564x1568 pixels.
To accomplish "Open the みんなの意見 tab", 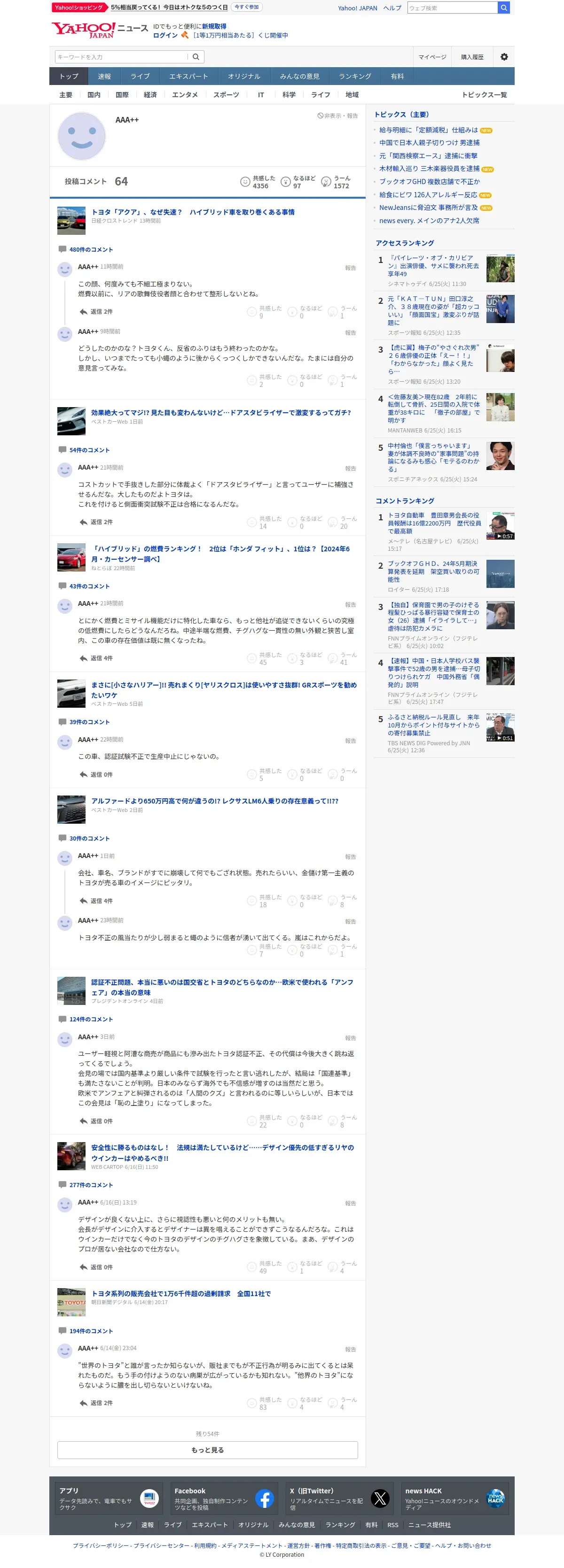I will coord(299,76).
